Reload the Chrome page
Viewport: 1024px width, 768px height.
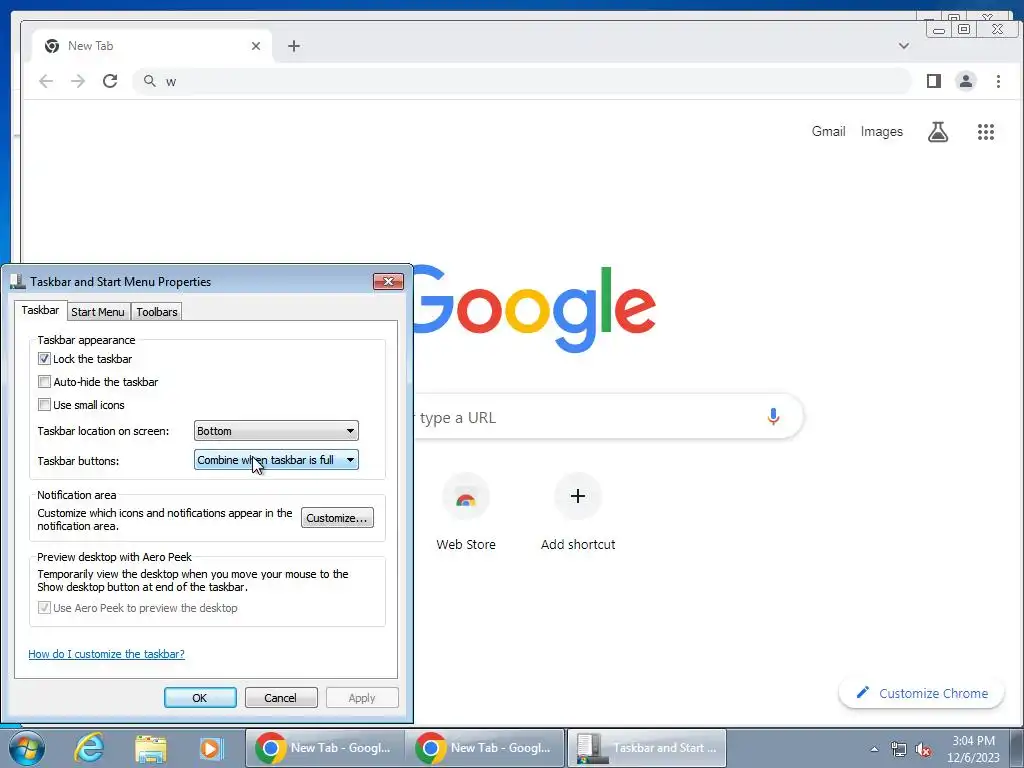(110, 81)
